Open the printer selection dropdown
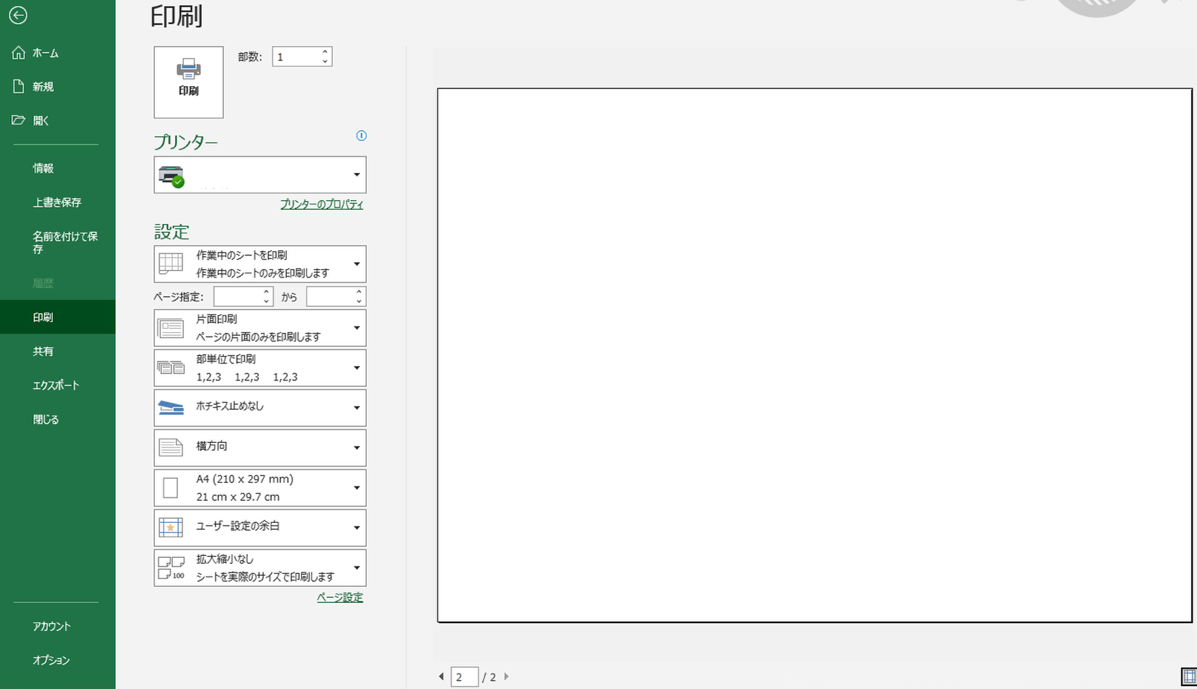 tap(260, 175)
